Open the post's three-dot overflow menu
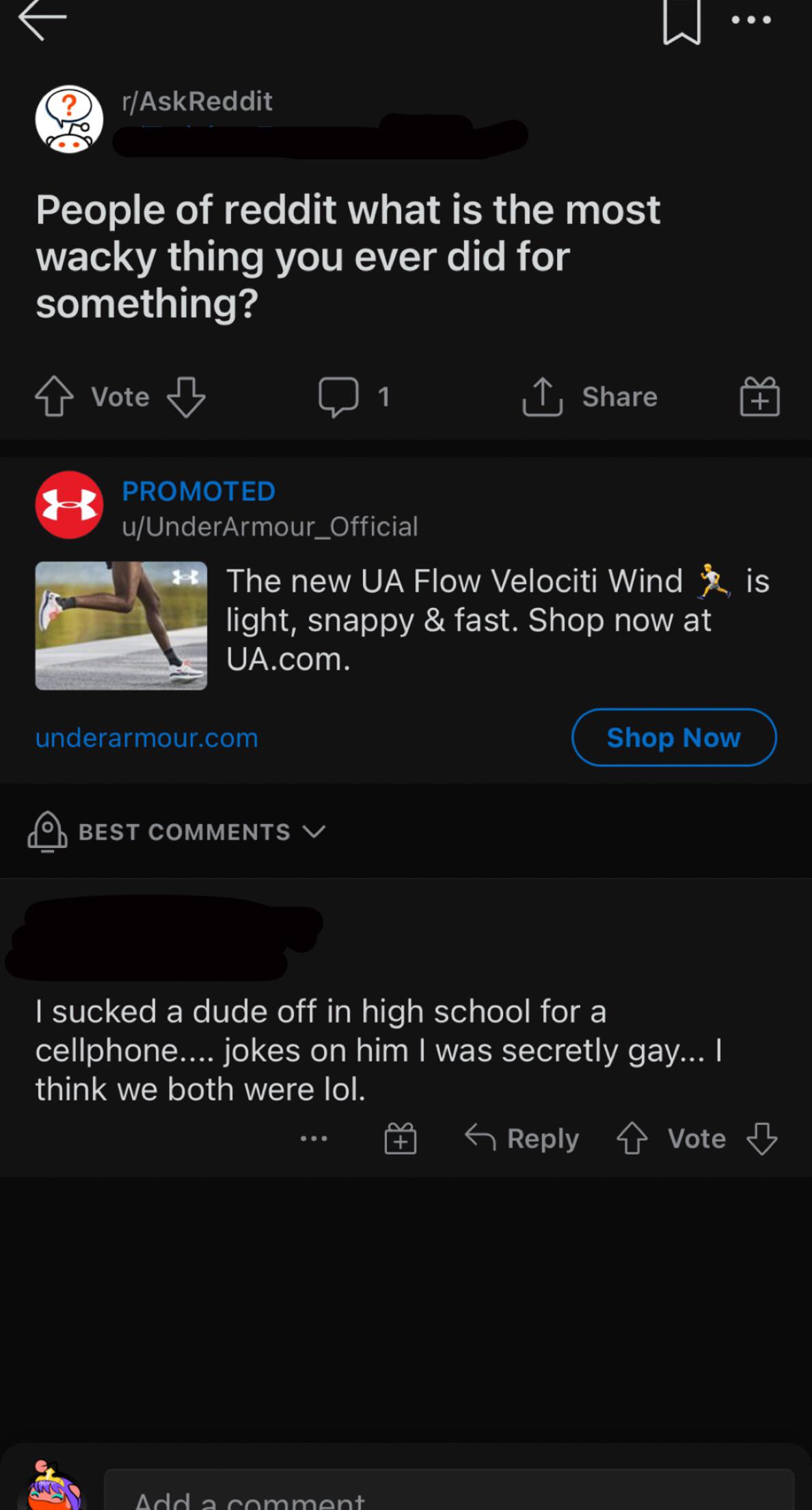This screenshot has width=812, height=1510. [x=751, y=21]
